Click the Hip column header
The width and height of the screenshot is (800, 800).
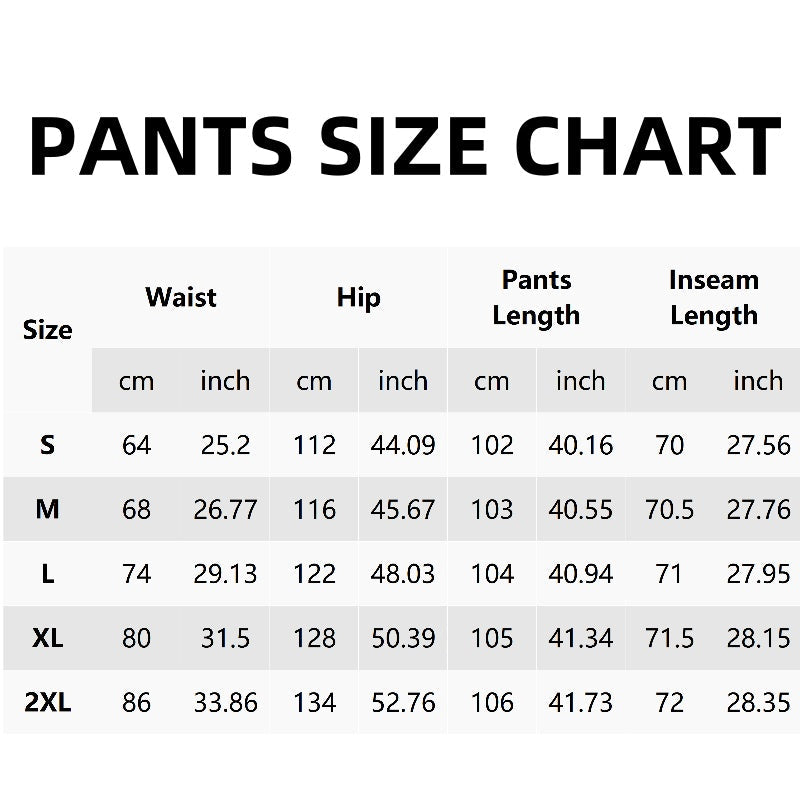[358, 297]
